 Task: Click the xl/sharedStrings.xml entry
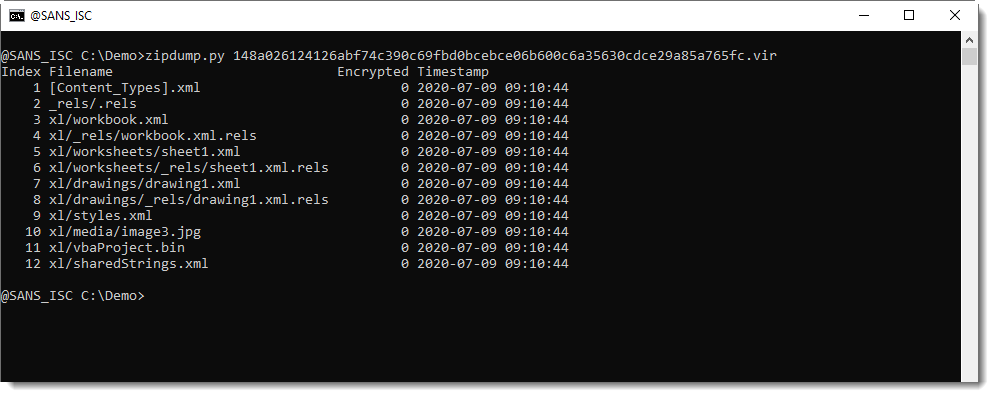pos(129,263)
